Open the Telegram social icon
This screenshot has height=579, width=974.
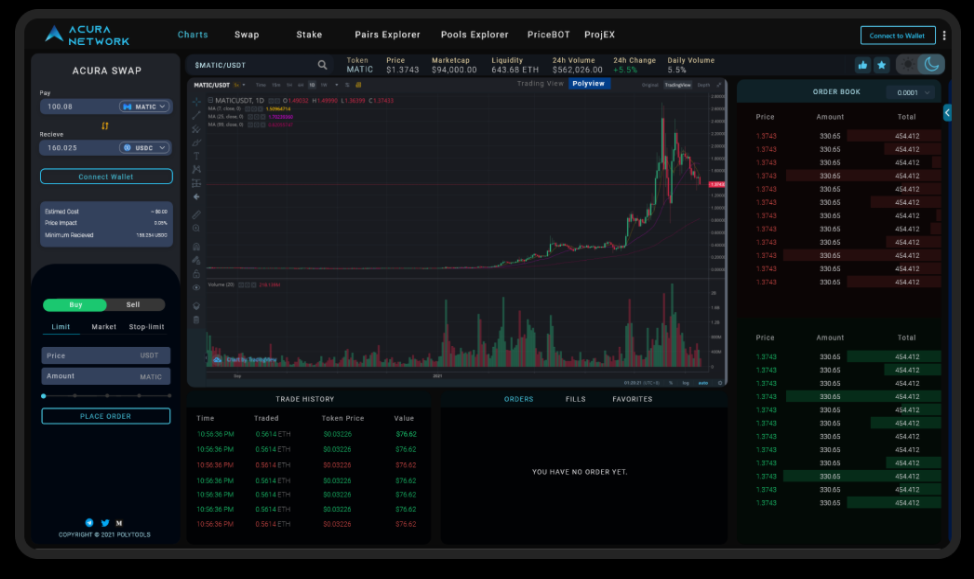coord(89,522)
